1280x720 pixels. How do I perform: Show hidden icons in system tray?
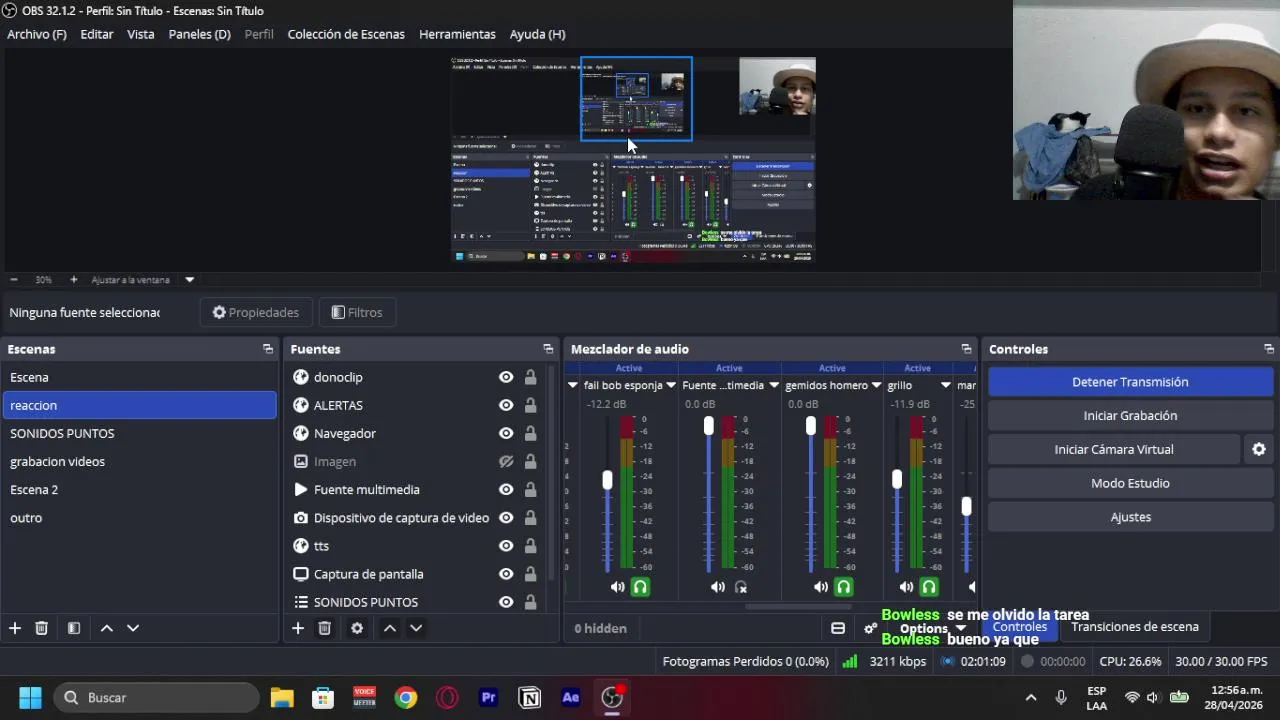click(1031, 698)
